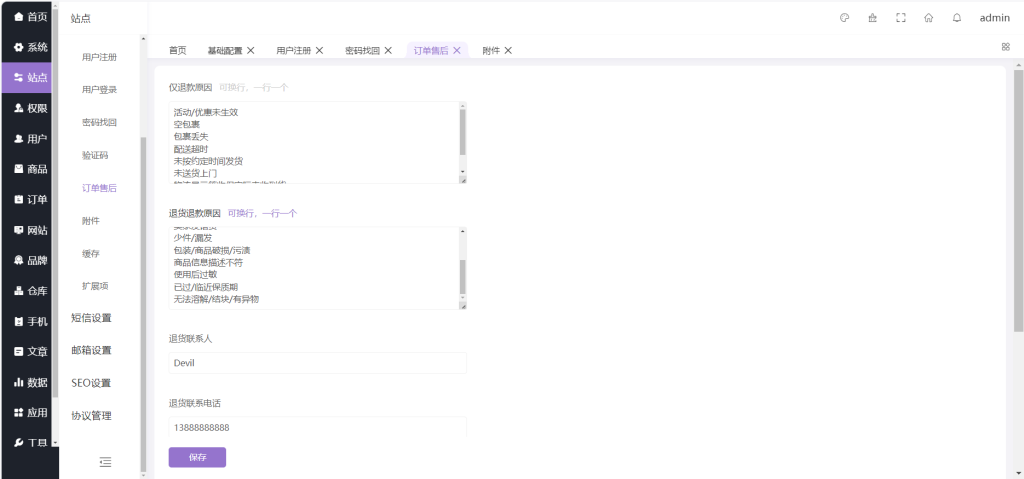The height and width of the screenshot is (479, 1024).
Task: Open notifications bell icon
Action: (957, 18)
